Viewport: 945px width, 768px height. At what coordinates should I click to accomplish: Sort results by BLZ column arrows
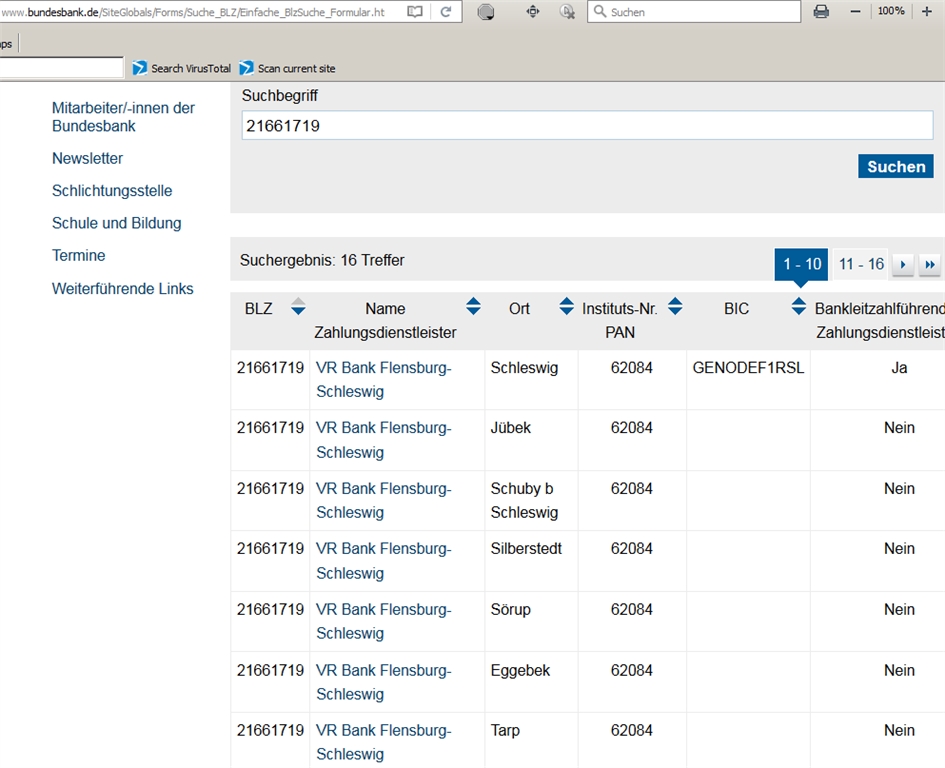tap(298, 307)
